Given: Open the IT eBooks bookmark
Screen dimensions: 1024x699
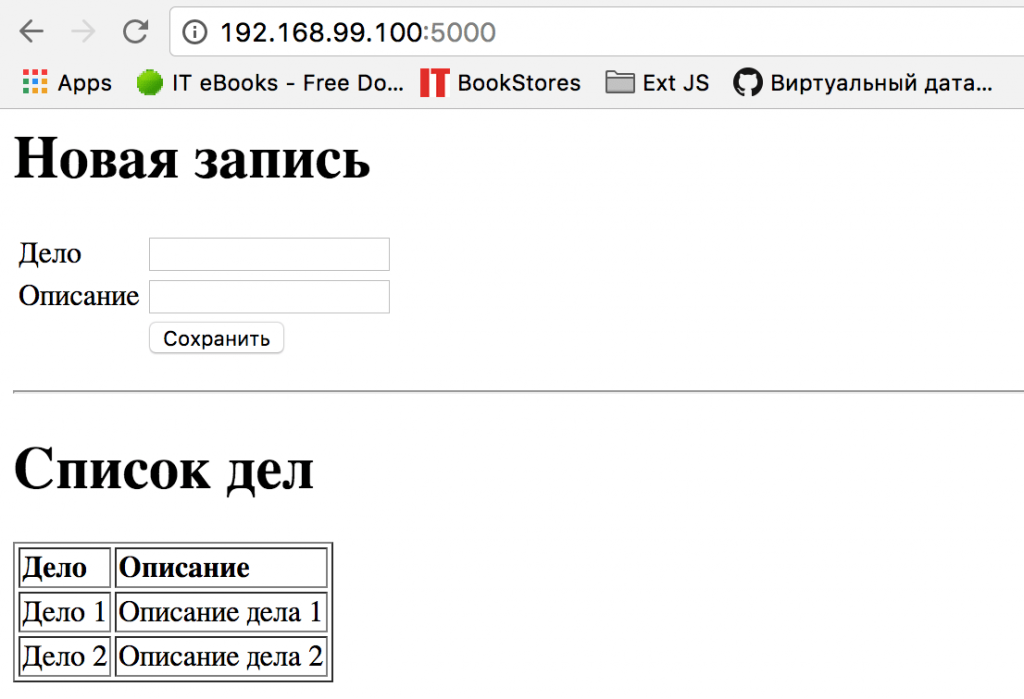Looking at the screenshot, I should [270, 83].
